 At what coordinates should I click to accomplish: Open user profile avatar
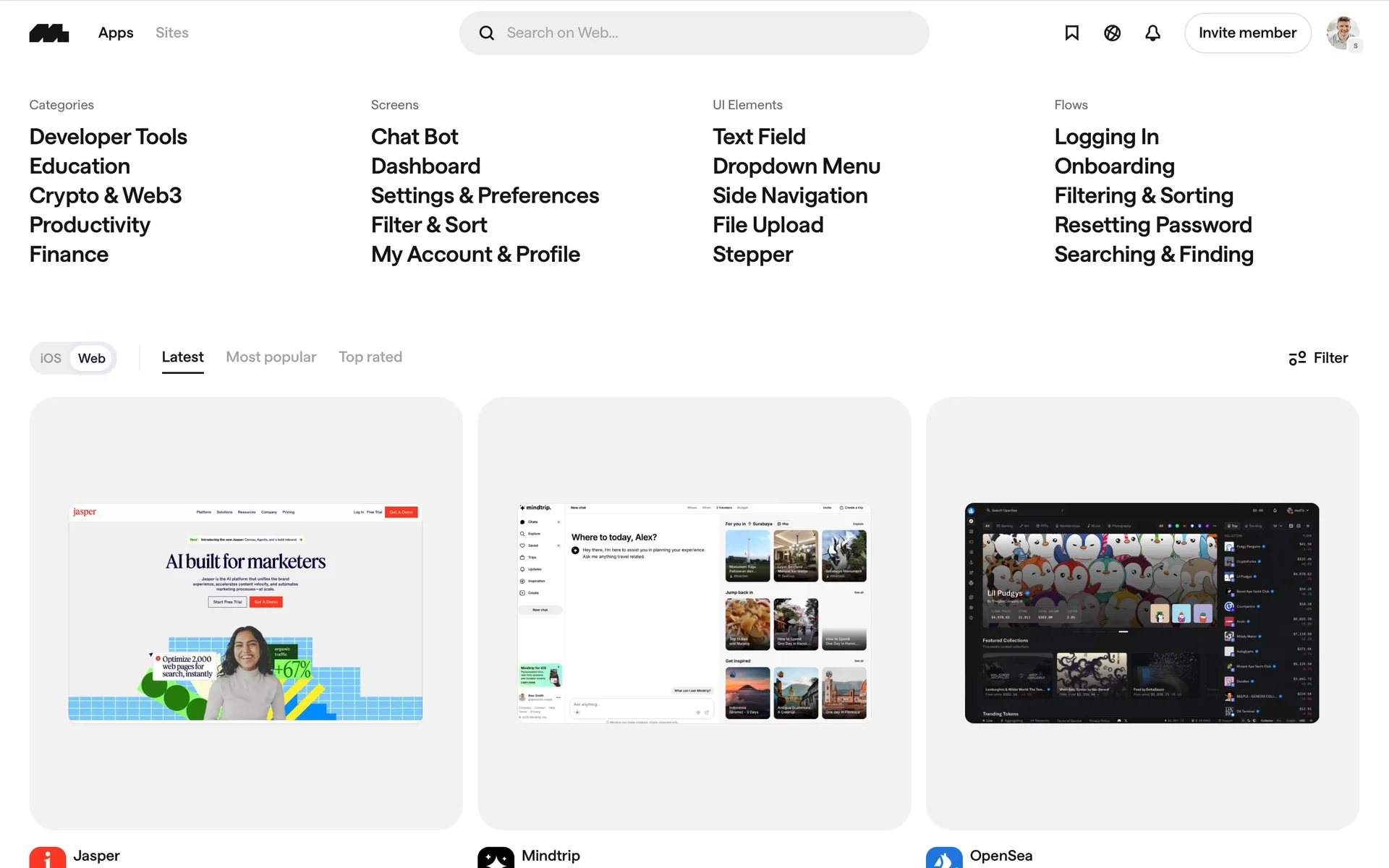(x=1343, y=33)
